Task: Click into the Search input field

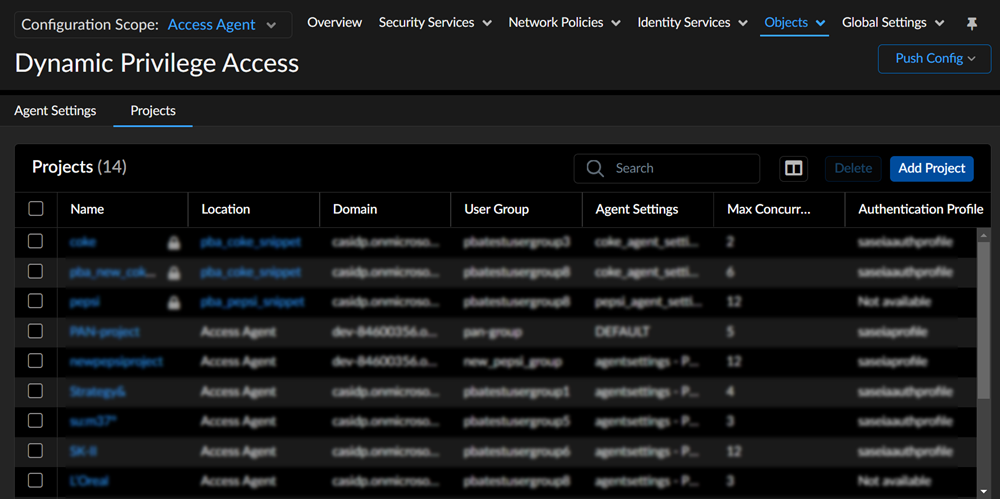Action: 680,168
